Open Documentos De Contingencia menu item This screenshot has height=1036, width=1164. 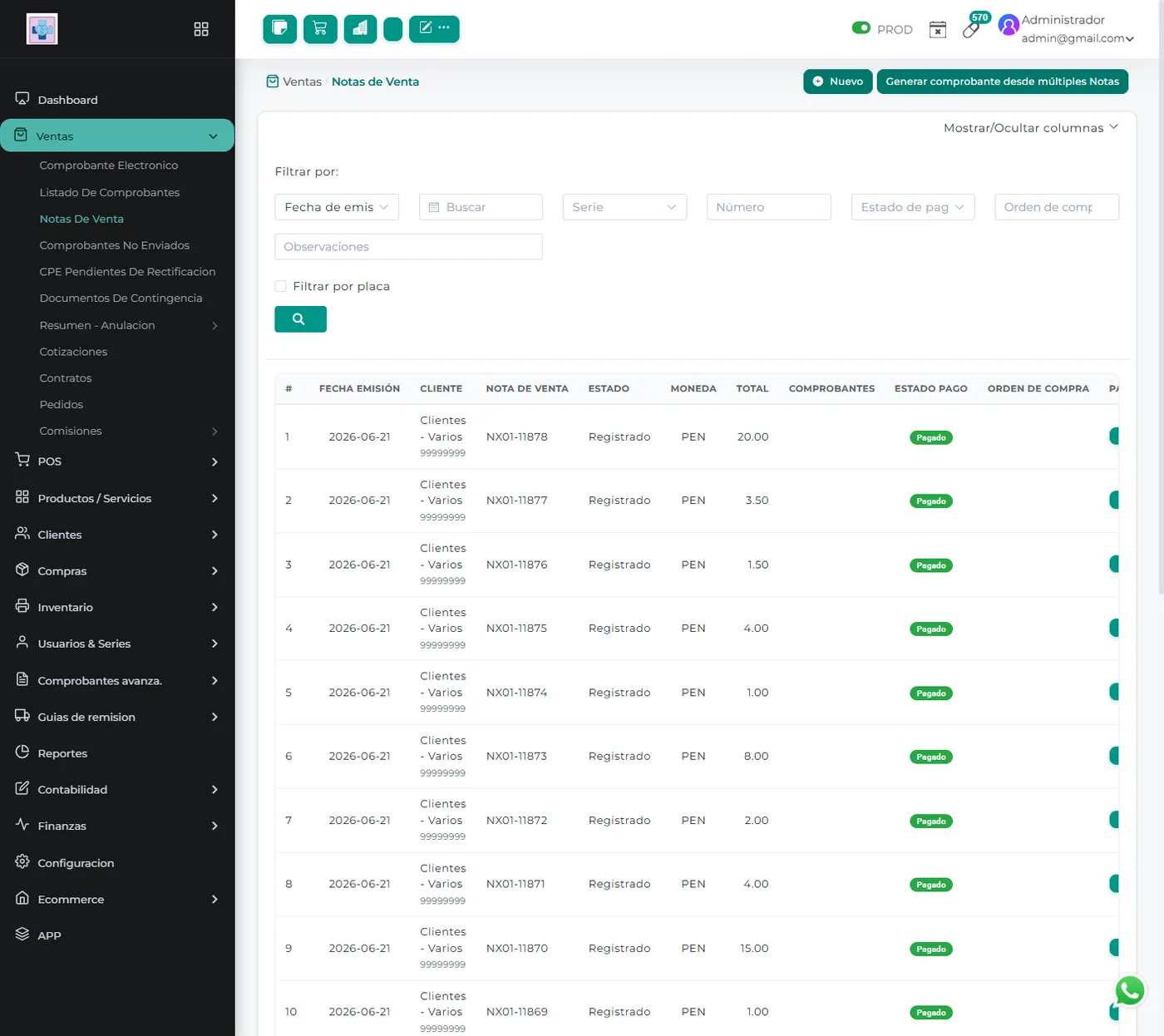121,298
